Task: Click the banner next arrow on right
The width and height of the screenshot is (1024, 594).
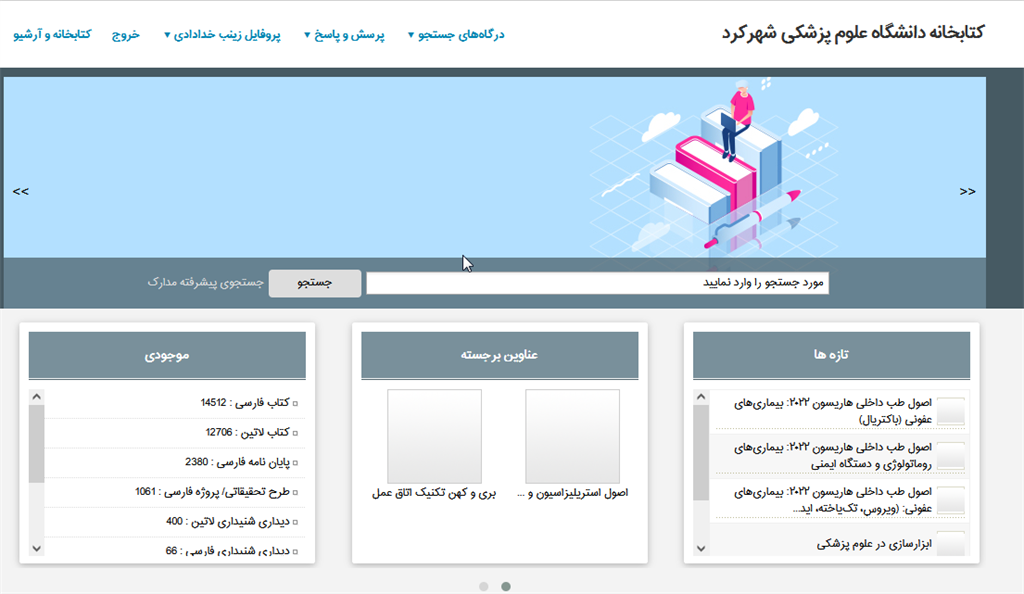Action: pyautogui.click(x=967, y=191)
